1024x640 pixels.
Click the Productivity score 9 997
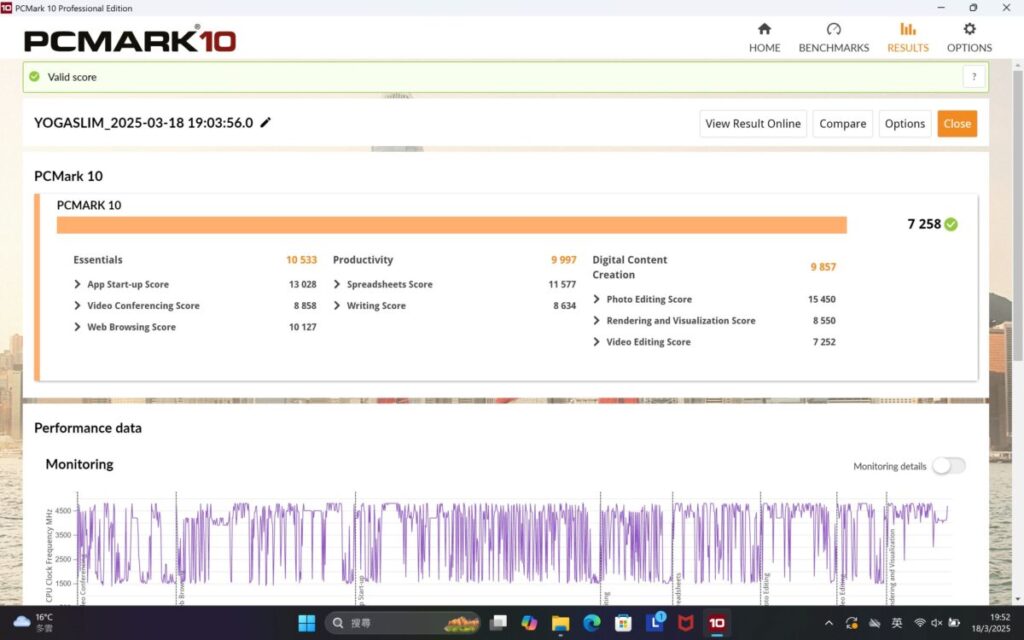pos(564,260)
